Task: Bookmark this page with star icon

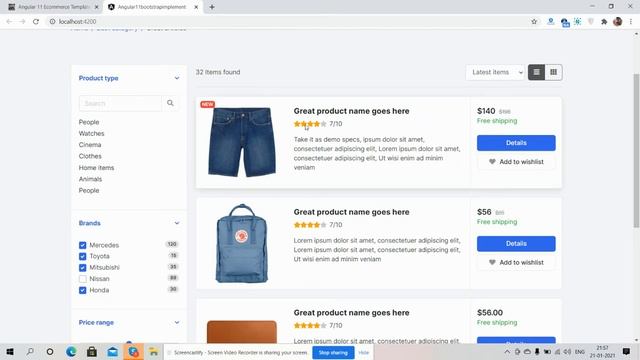Action: pos(534,22)
